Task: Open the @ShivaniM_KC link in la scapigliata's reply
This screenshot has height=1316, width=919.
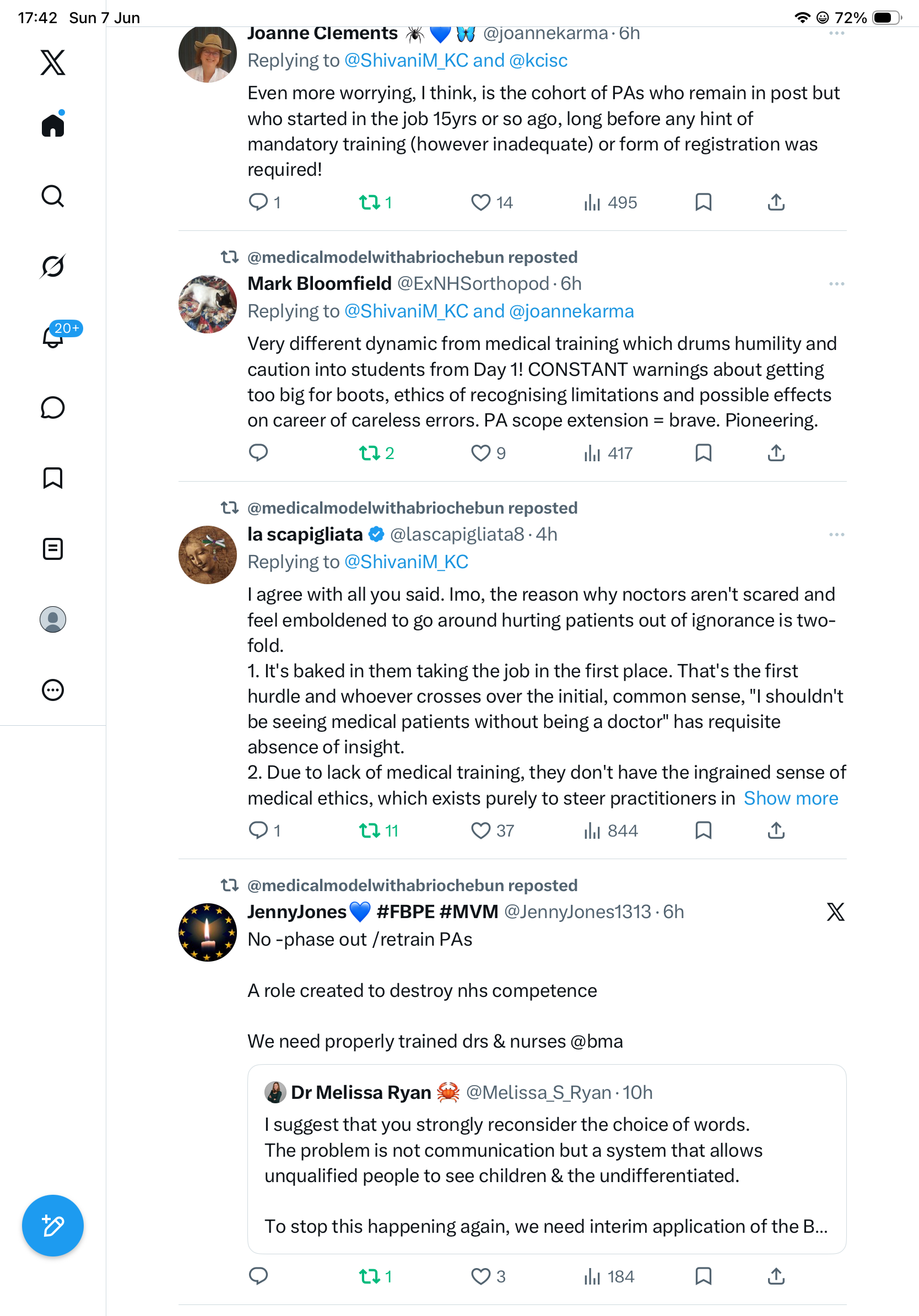Action: (406, 562)
